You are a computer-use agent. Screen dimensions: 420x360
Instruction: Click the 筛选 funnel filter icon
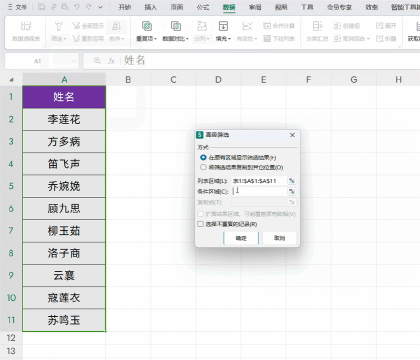click(x=58, y=26)
